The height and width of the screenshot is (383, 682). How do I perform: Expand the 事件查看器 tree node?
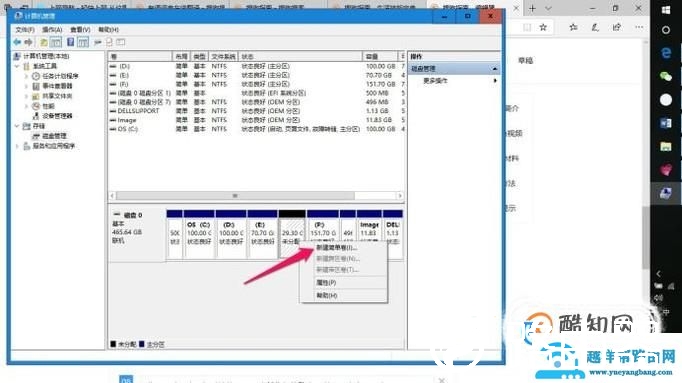pyautogui.click(x=26, y=86)
